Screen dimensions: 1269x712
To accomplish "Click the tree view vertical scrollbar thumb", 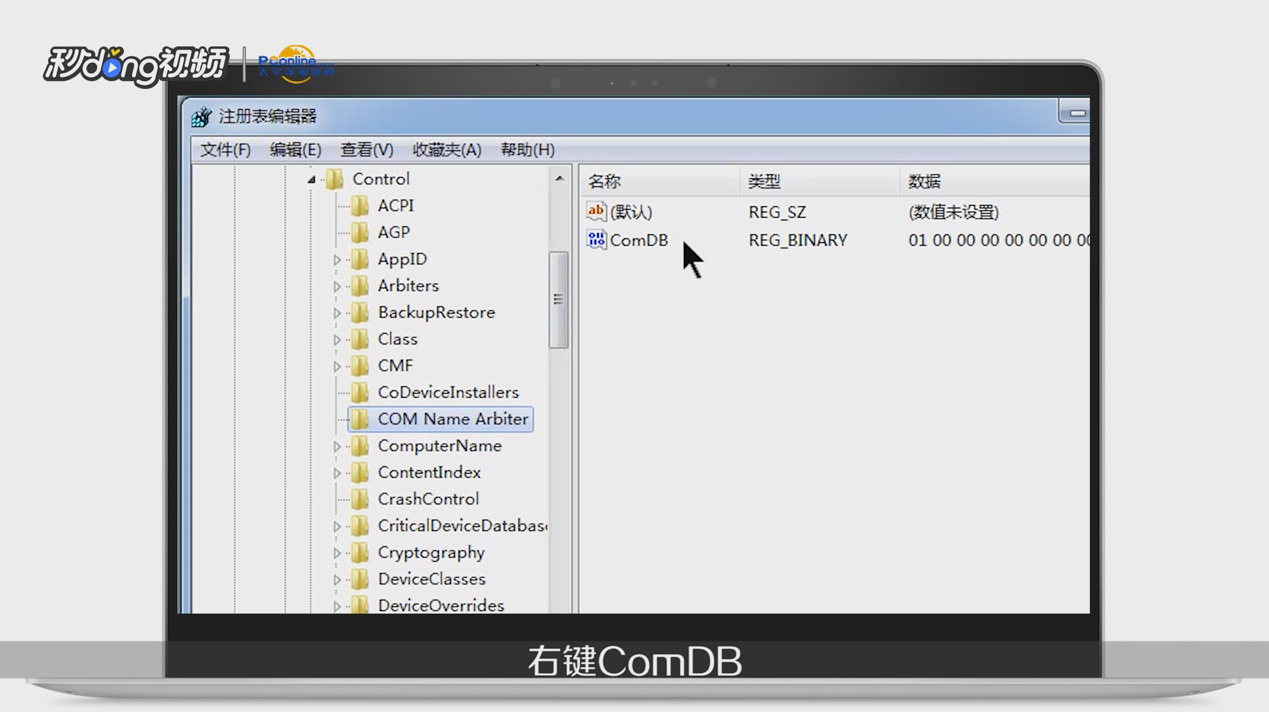I will click(x=557, y=298).
